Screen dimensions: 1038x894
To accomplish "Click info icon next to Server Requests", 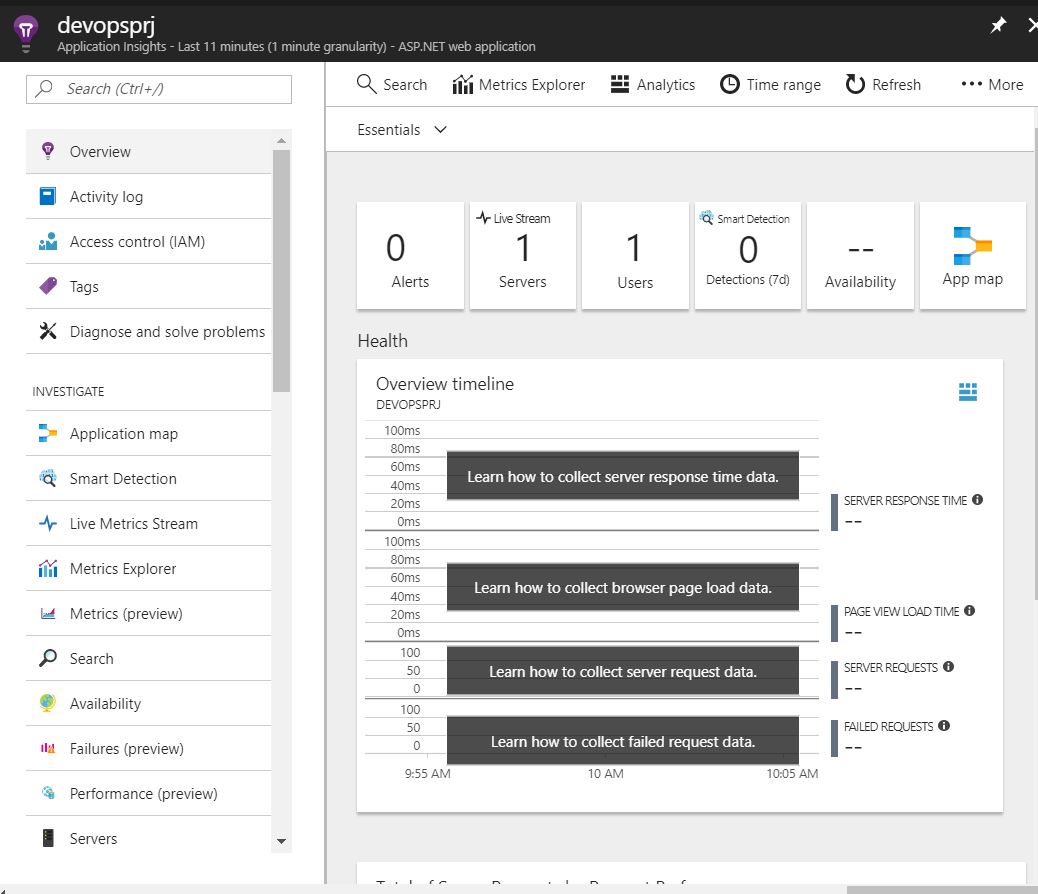I will [948, 667].
